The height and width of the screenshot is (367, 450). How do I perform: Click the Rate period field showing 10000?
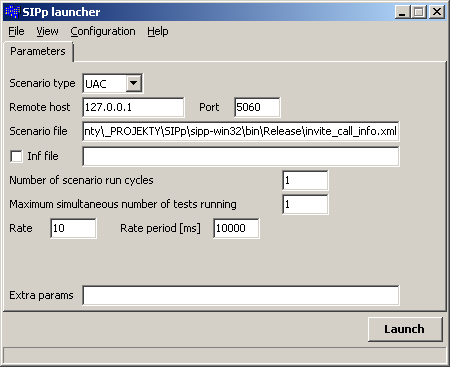236,228
